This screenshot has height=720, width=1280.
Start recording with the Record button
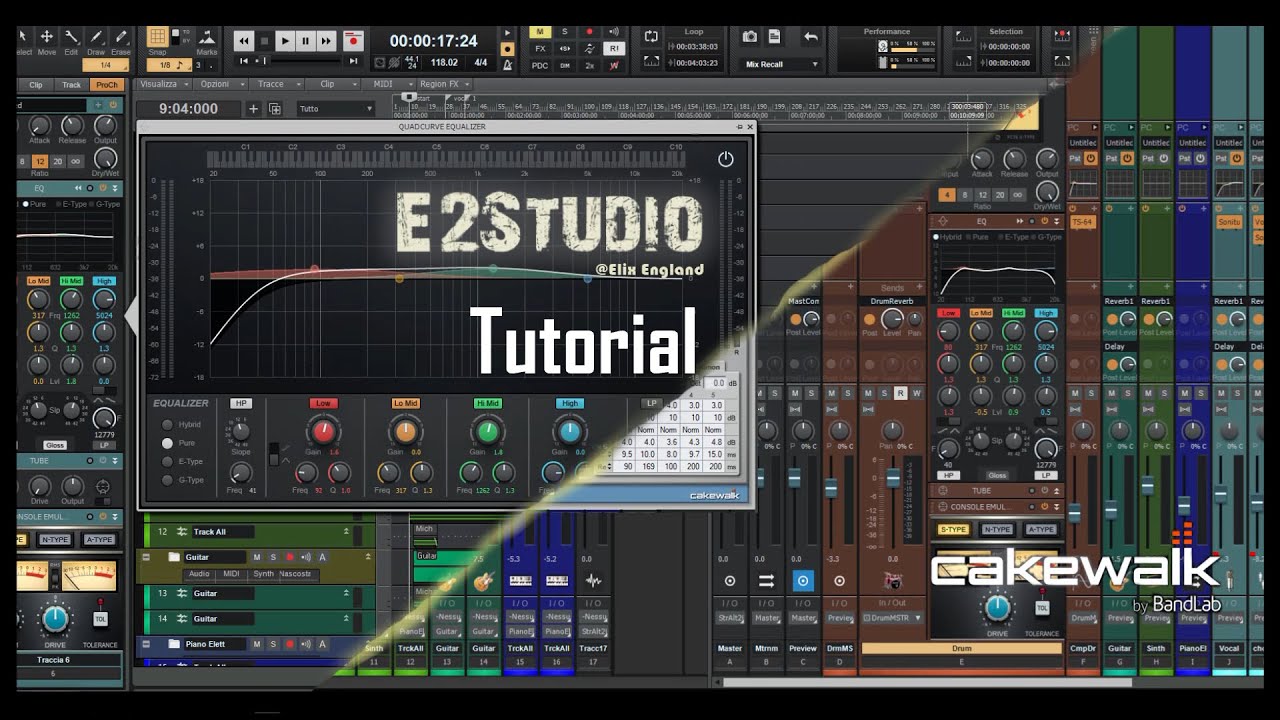click(x=352, y=41)
